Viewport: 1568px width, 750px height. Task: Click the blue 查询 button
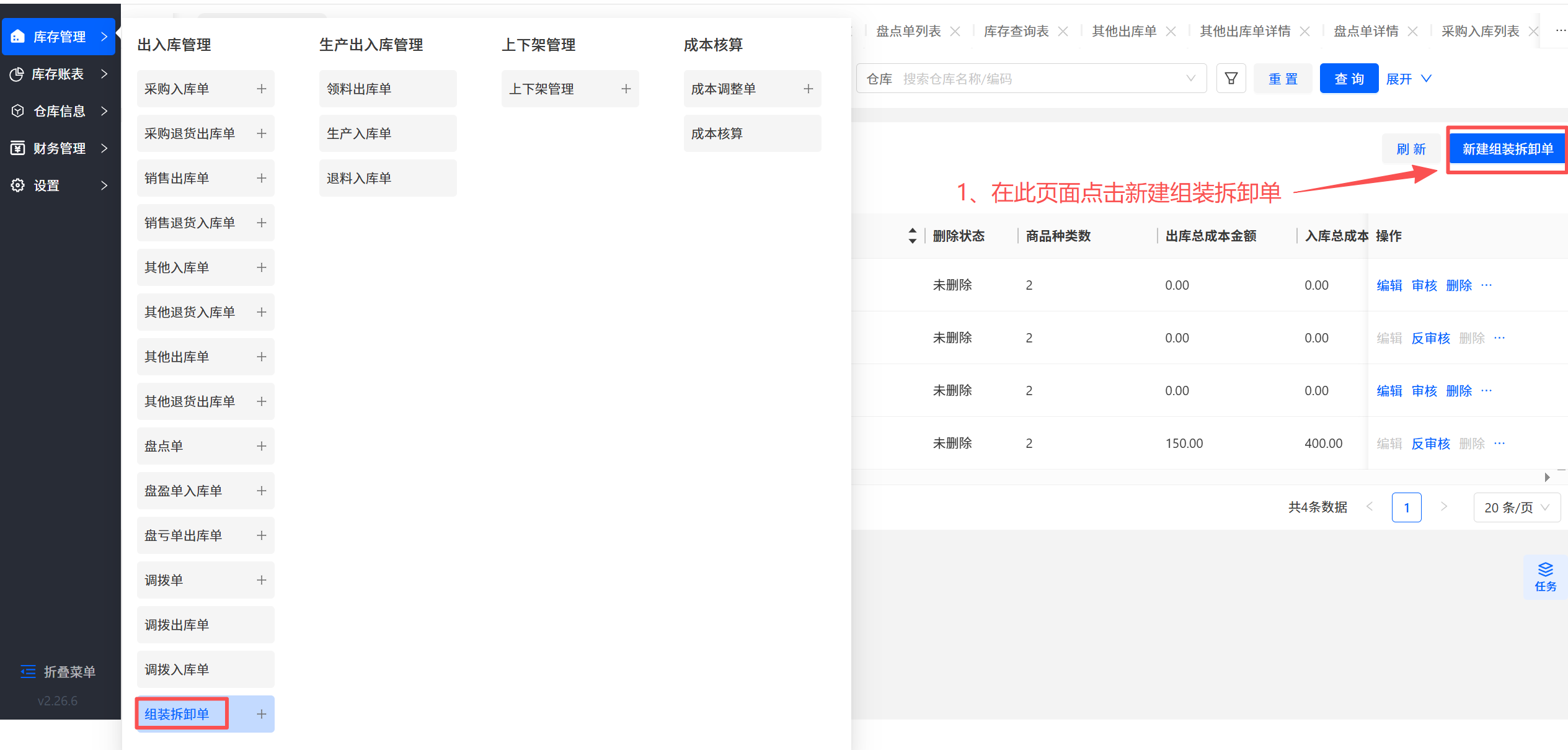(x=1349, y=79)
